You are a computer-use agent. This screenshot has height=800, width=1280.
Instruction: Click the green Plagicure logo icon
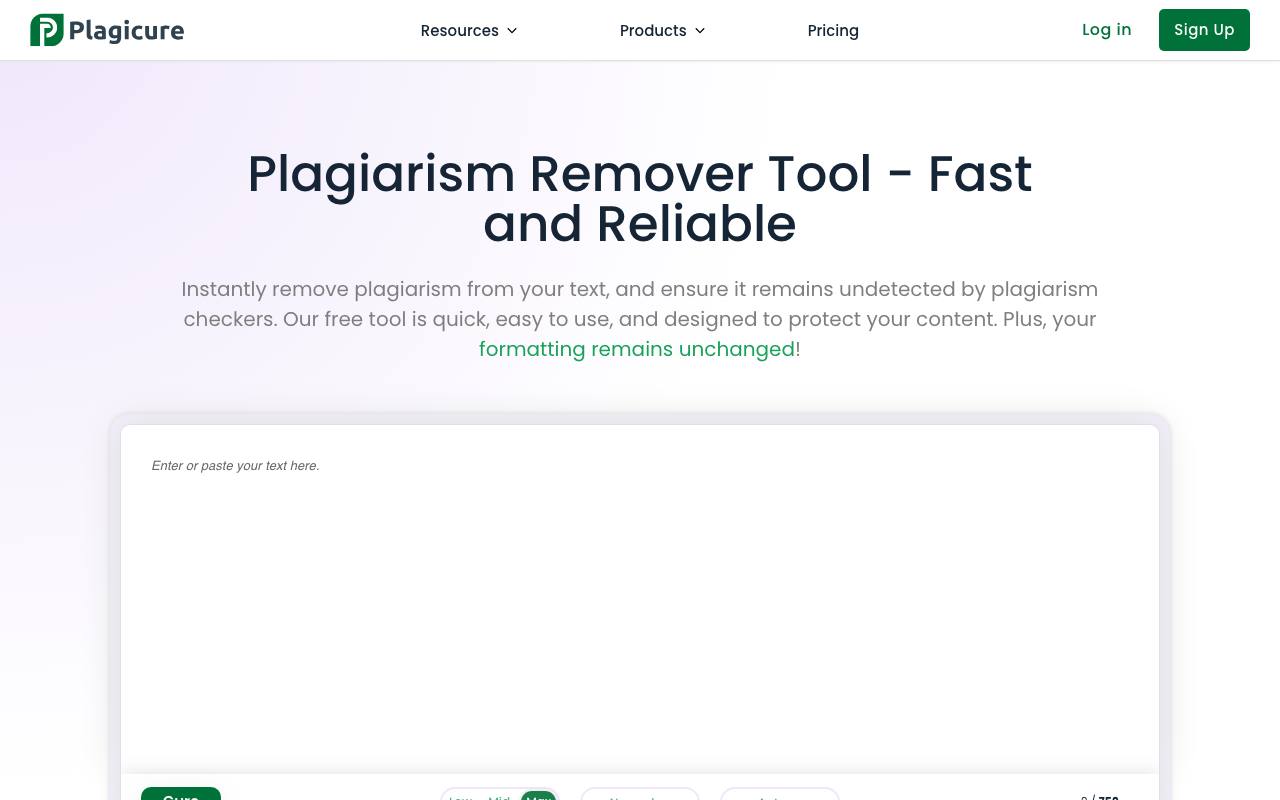(46, 30)
